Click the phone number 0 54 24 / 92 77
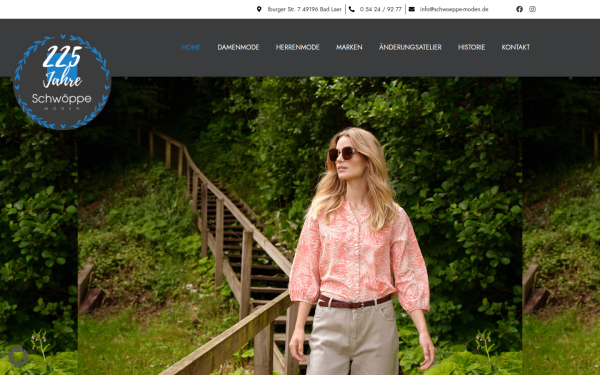The image size is (600, 375). pos(381,9)
